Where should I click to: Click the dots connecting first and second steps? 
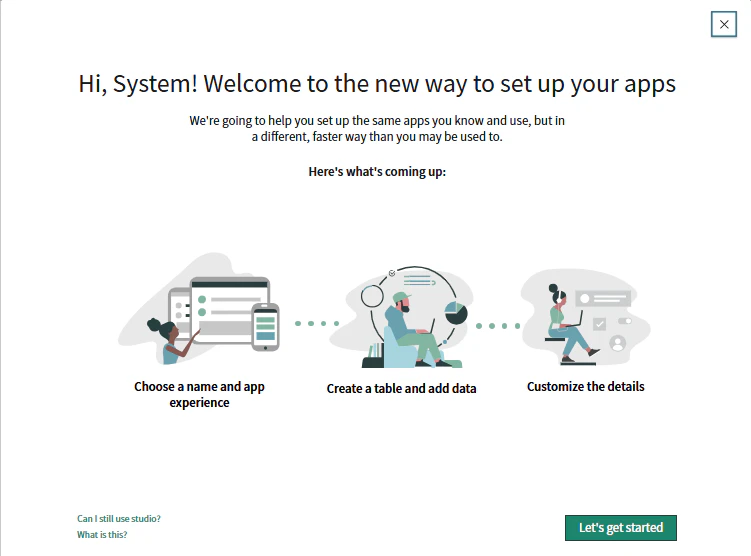pos(317,324)
